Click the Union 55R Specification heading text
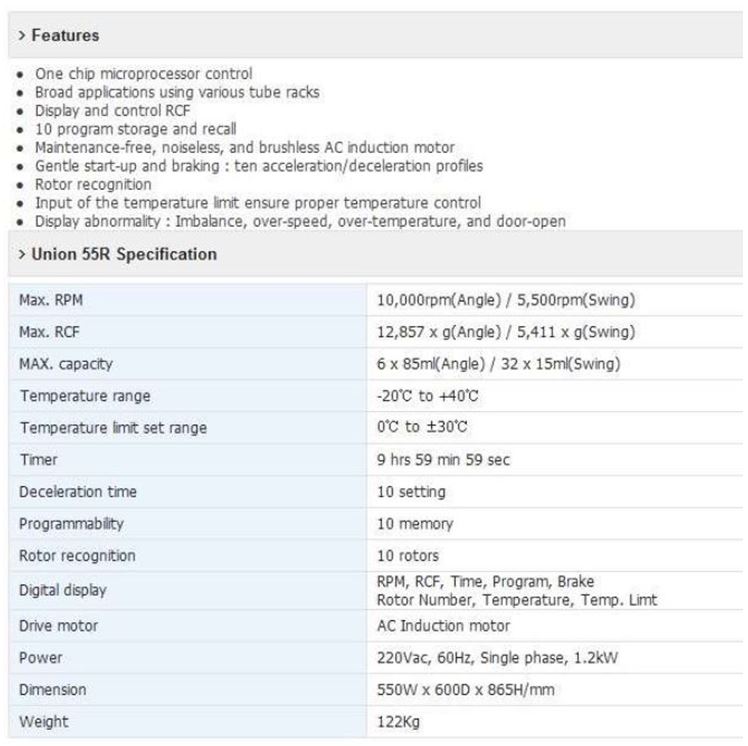Image resolution: width=748 pixels, height=746 pixels. tap(124, 255)
